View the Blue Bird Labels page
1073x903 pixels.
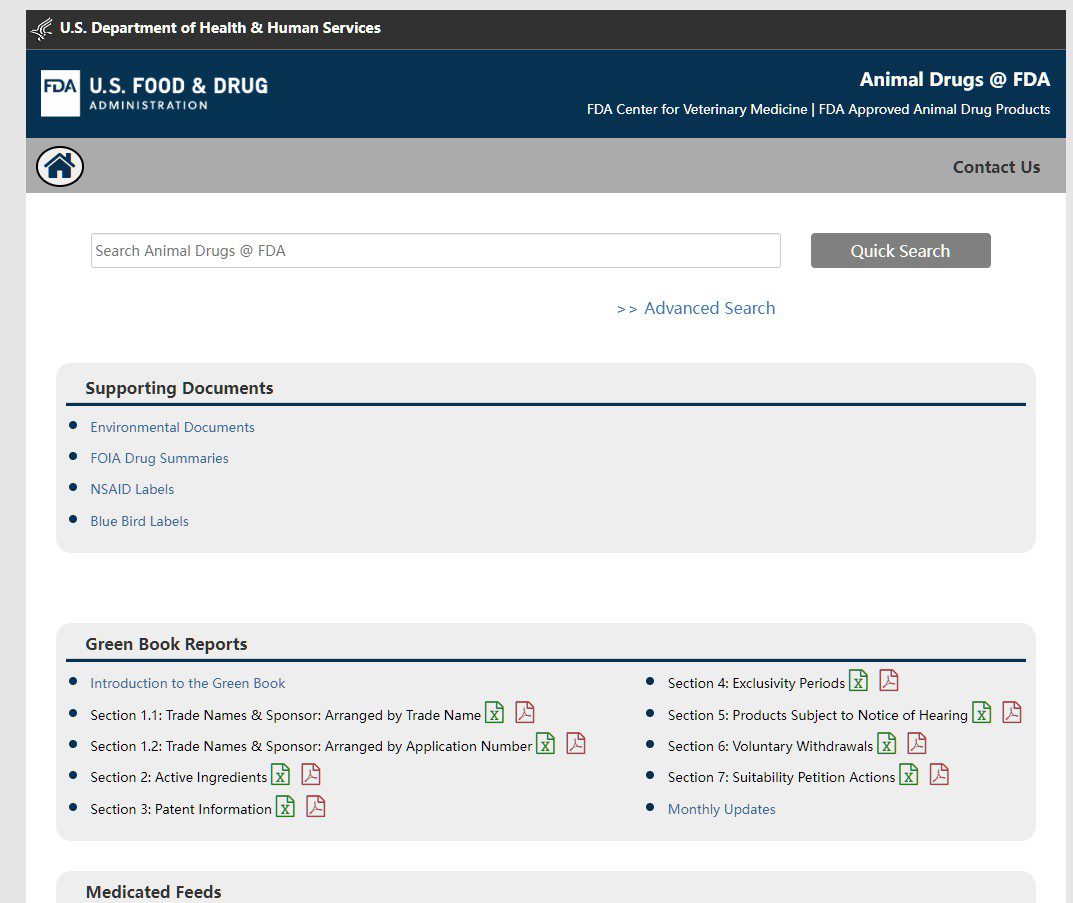point(140,521)
